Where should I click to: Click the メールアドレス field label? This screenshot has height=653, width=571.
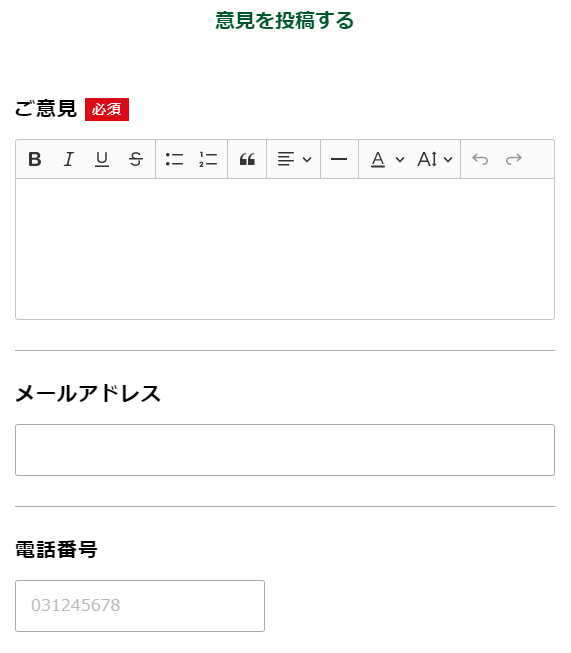88,394
